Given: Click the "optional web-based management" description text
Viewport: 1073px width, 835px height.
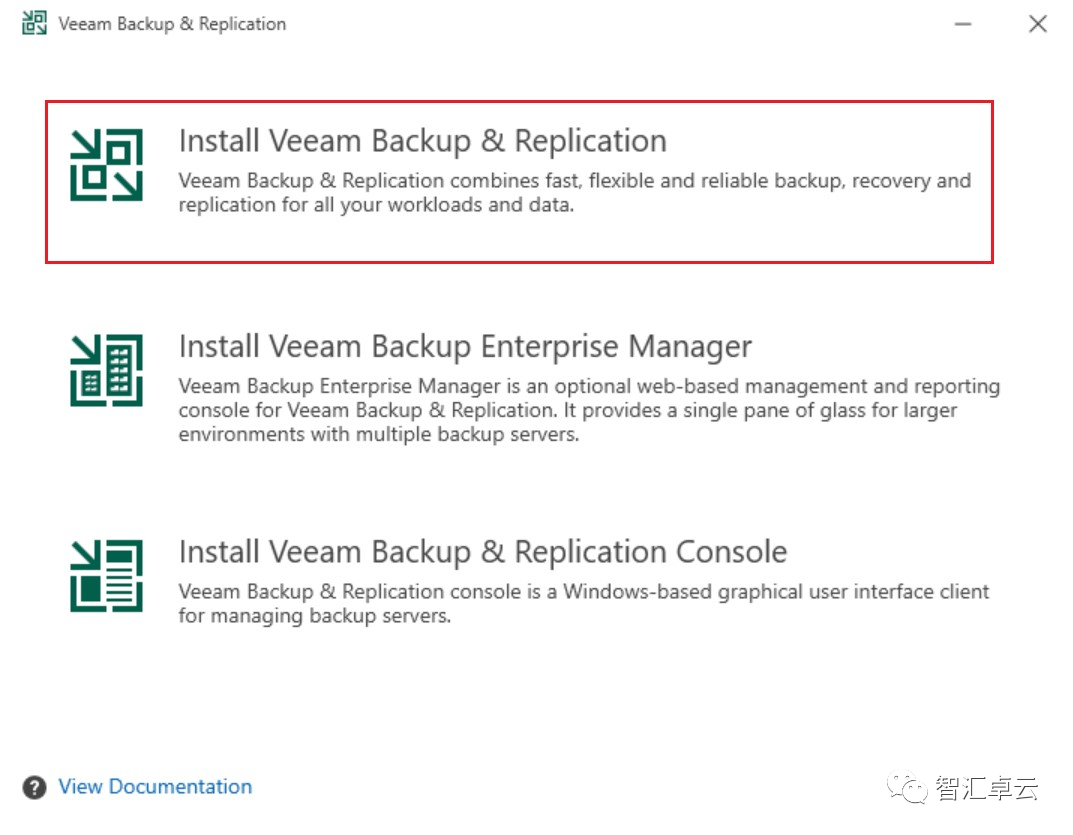Looking at the screenshot, I should click(590, 387).
